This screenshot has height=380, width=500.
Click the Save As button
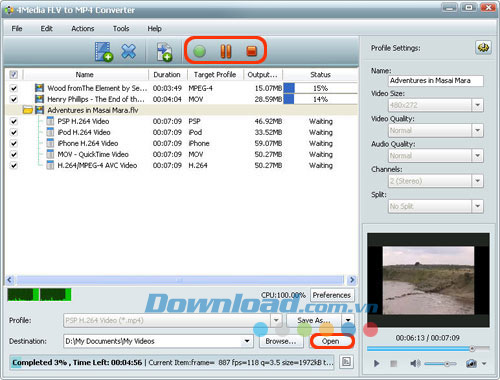point(314,320)
